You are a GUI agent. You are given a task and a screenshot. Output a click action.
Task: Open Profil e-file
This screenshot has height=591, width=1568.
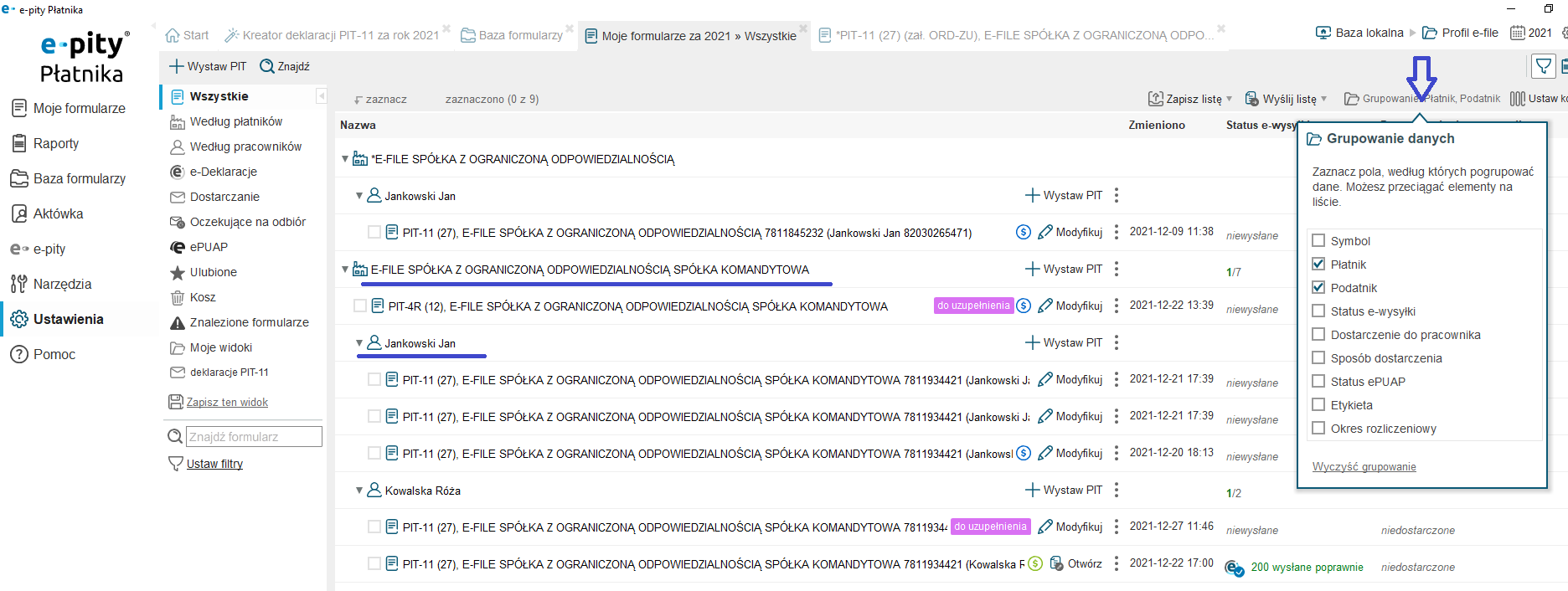coord(1460,33)
